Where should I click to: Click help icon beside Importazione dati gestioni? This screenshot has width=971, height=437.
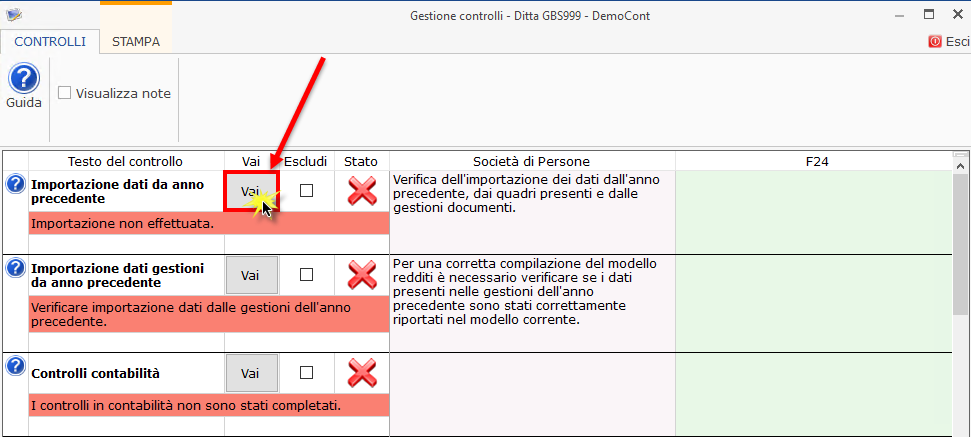pos(14,267)
